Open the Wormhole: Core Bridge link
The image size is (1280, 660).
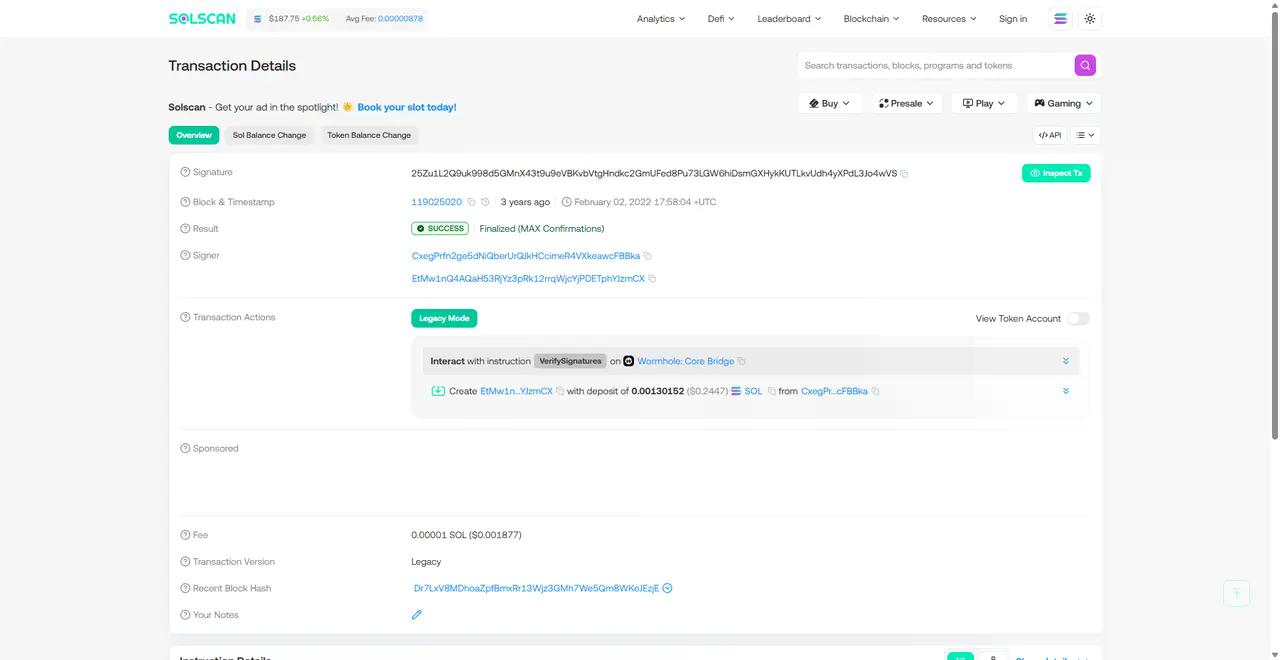coord(685,361)
